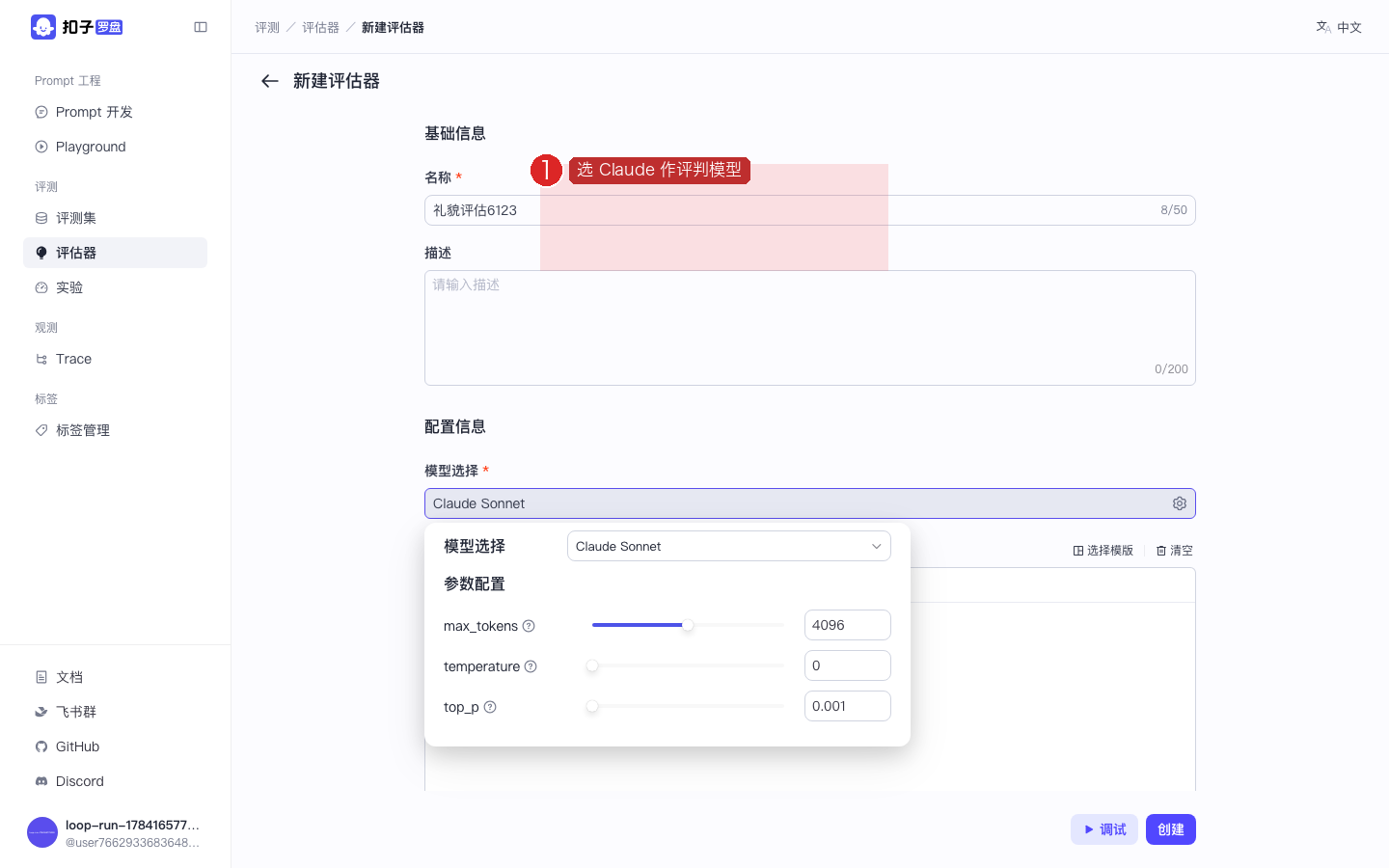Viewport: 1389px width, 868px height.
Task: Open 飞书群 from the sidebar
Action: point(115,712)
